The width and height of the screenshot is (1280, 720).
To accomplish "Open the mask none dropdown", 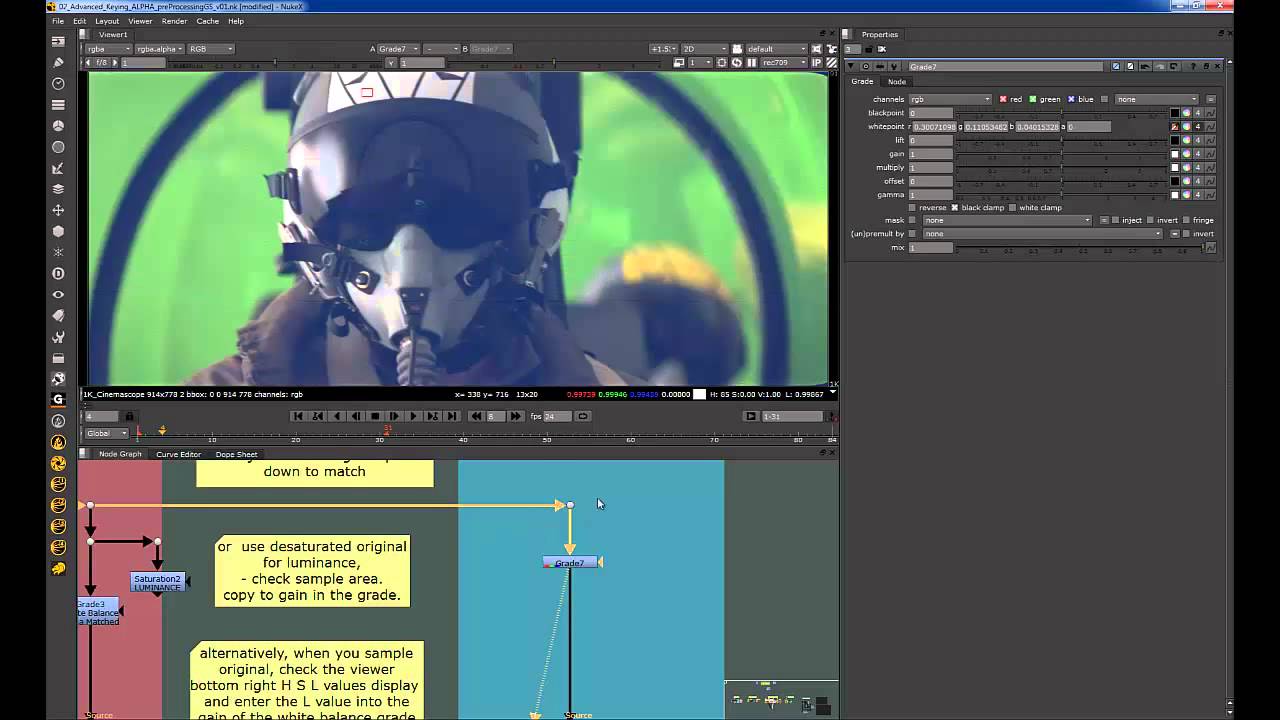I will [1008, 220].
